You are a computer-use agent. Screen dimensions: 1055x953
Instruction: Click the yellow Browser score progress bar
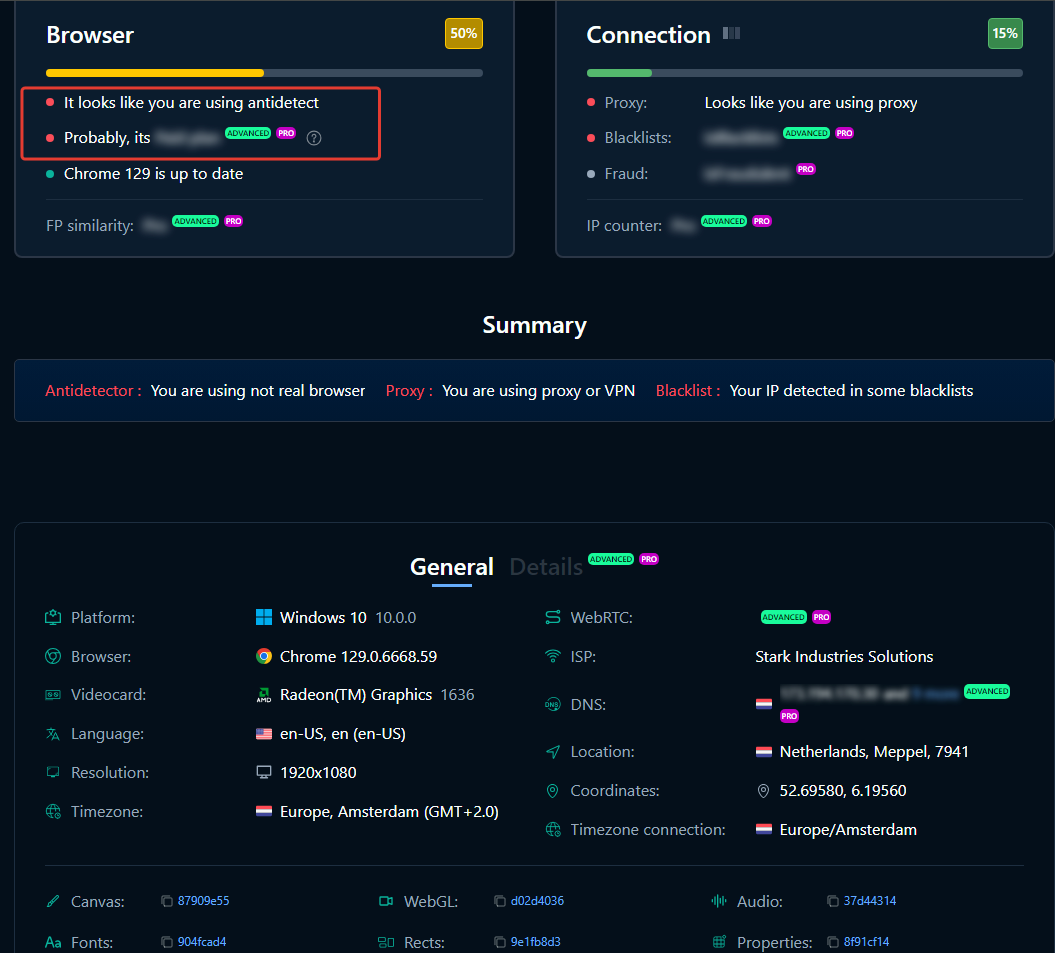point(155,73)
